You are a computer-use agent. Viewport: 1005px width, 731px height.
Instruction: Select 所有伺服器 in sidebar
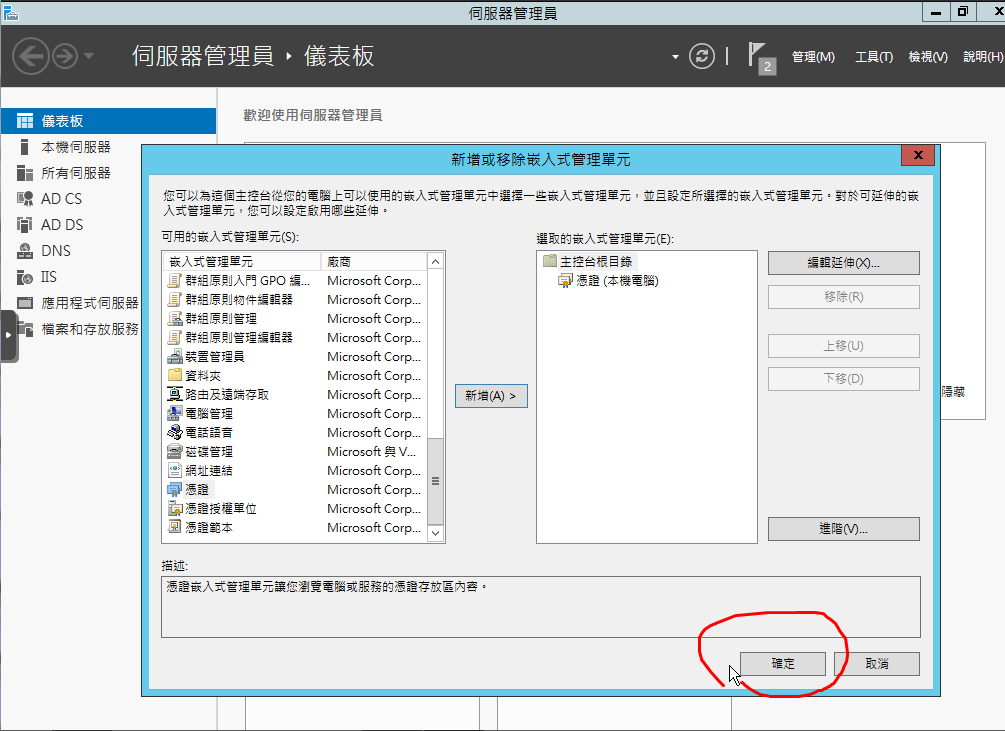pyautogui.click(x=76, y=173)
